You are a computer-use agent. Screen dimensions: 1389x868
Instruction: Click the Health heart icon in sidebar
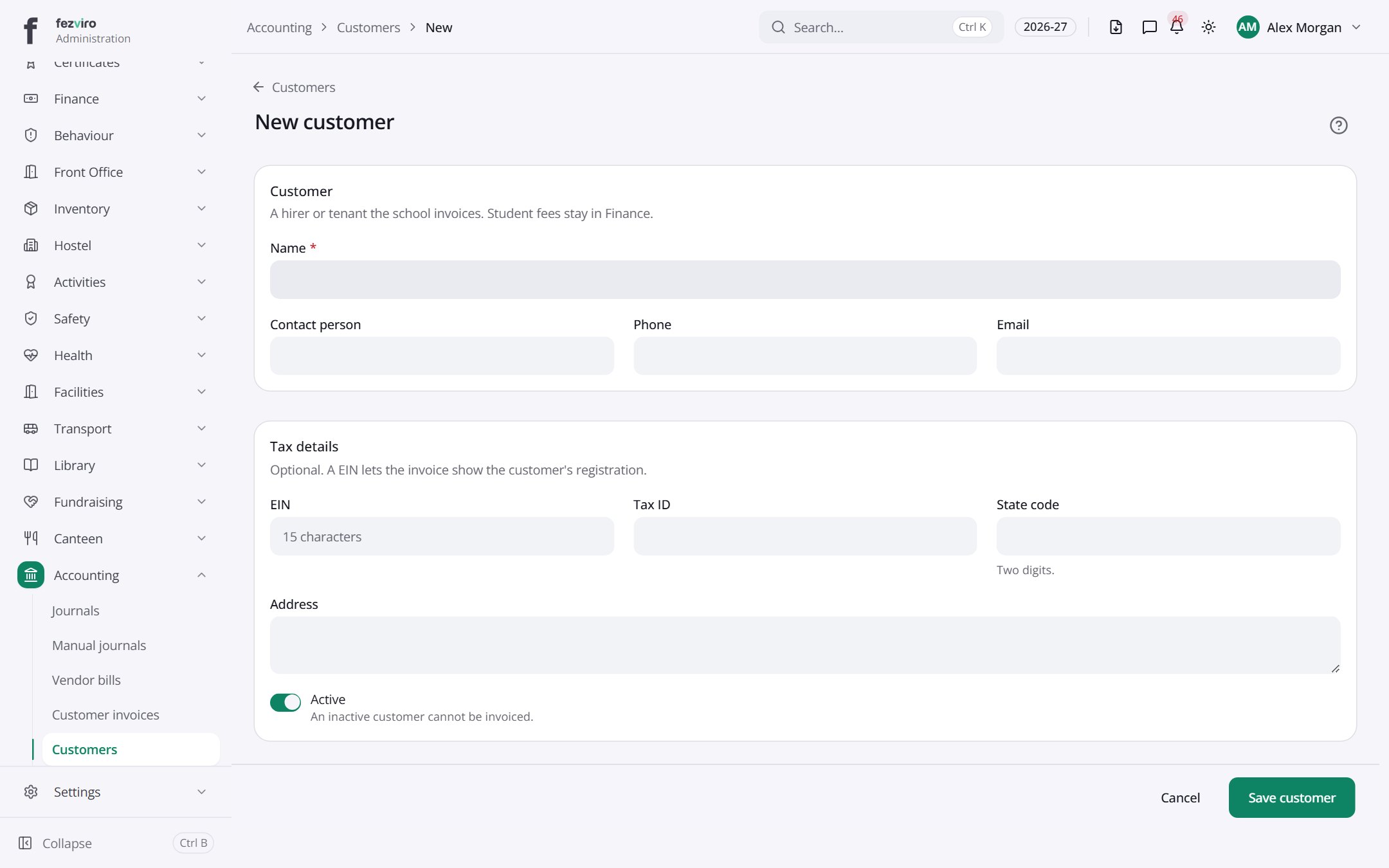[x=31, y=355]
